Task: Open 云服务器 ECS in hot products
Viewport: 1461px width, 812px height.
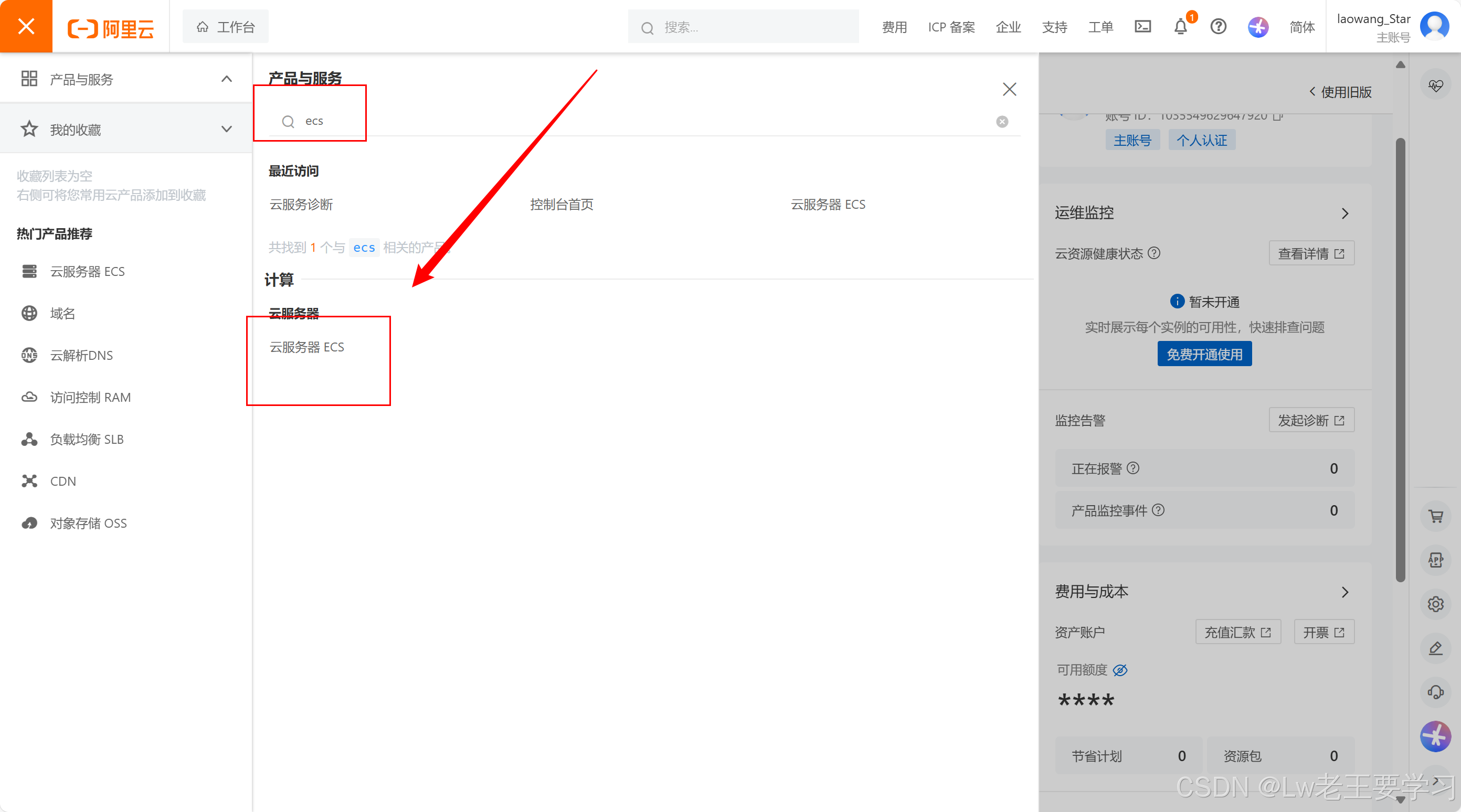Action: click(x=87, y=272)
